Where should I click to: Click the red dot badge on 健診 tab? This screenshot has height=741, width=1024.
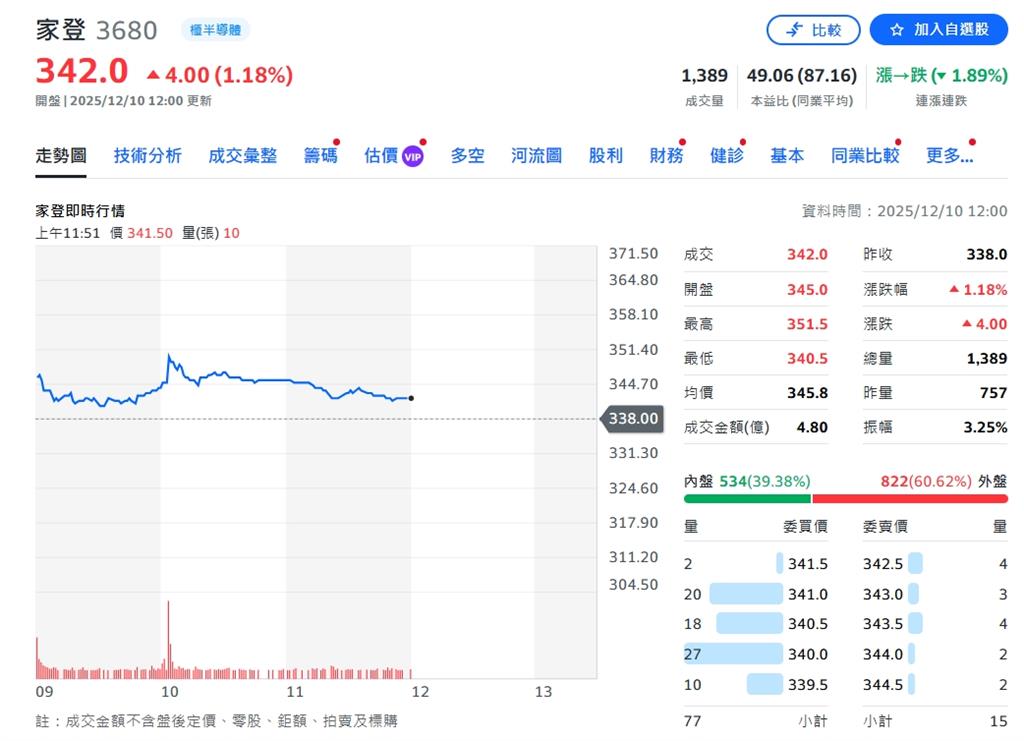[742, 143]
